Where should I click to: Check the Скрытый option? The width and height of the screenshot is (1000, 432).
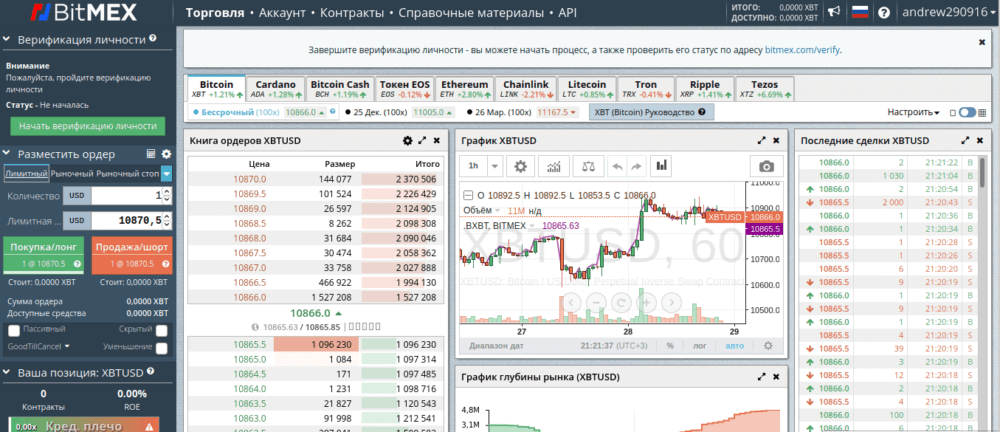click(x=161, y=329)
